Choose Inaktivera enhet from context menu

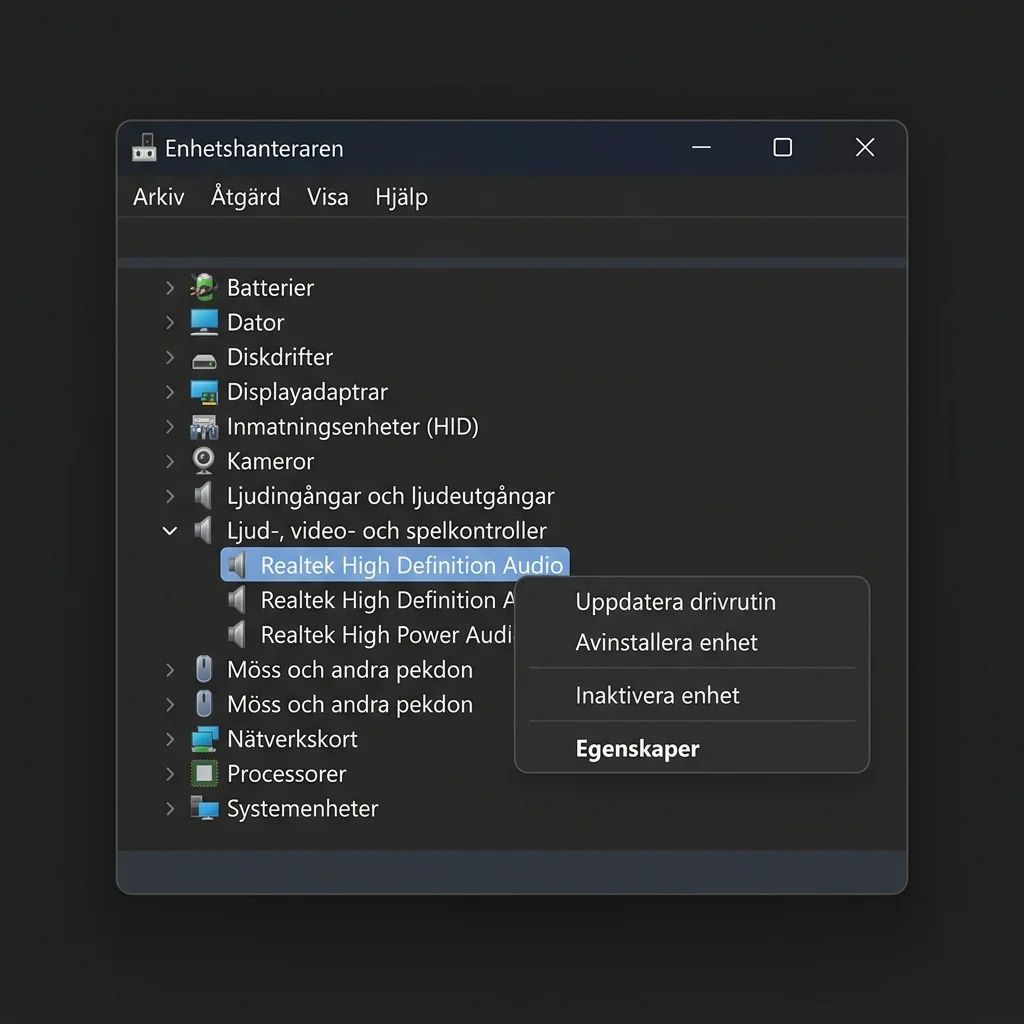[x=657, y=695]
